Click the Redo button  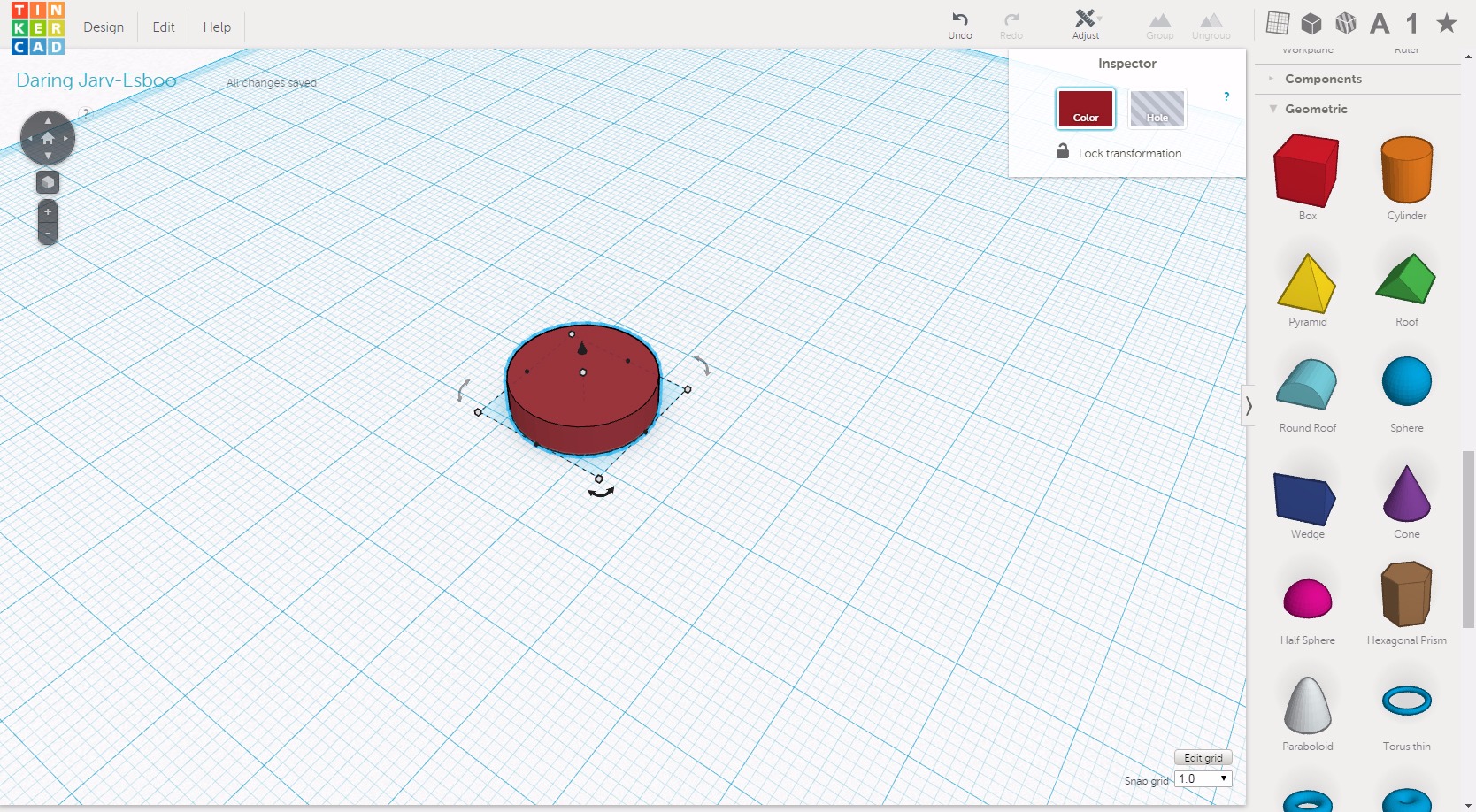click(1011, 25)
